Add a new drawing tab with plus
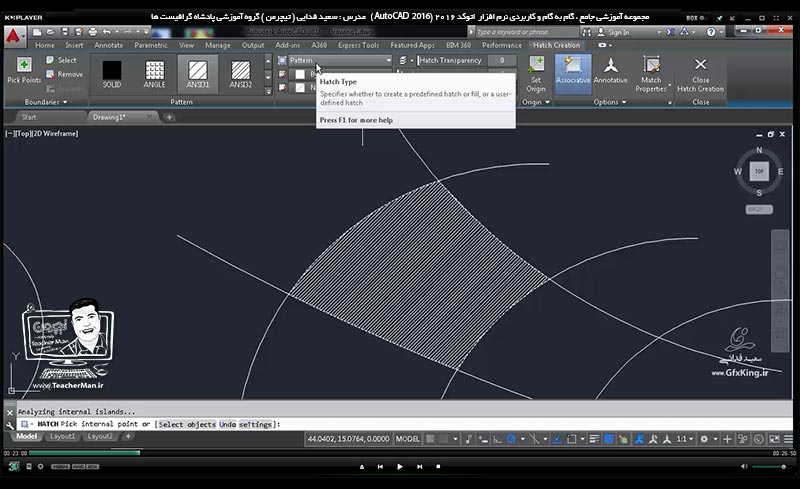The image size is (800, 489). pyautogui.click(x=169, y=117)
